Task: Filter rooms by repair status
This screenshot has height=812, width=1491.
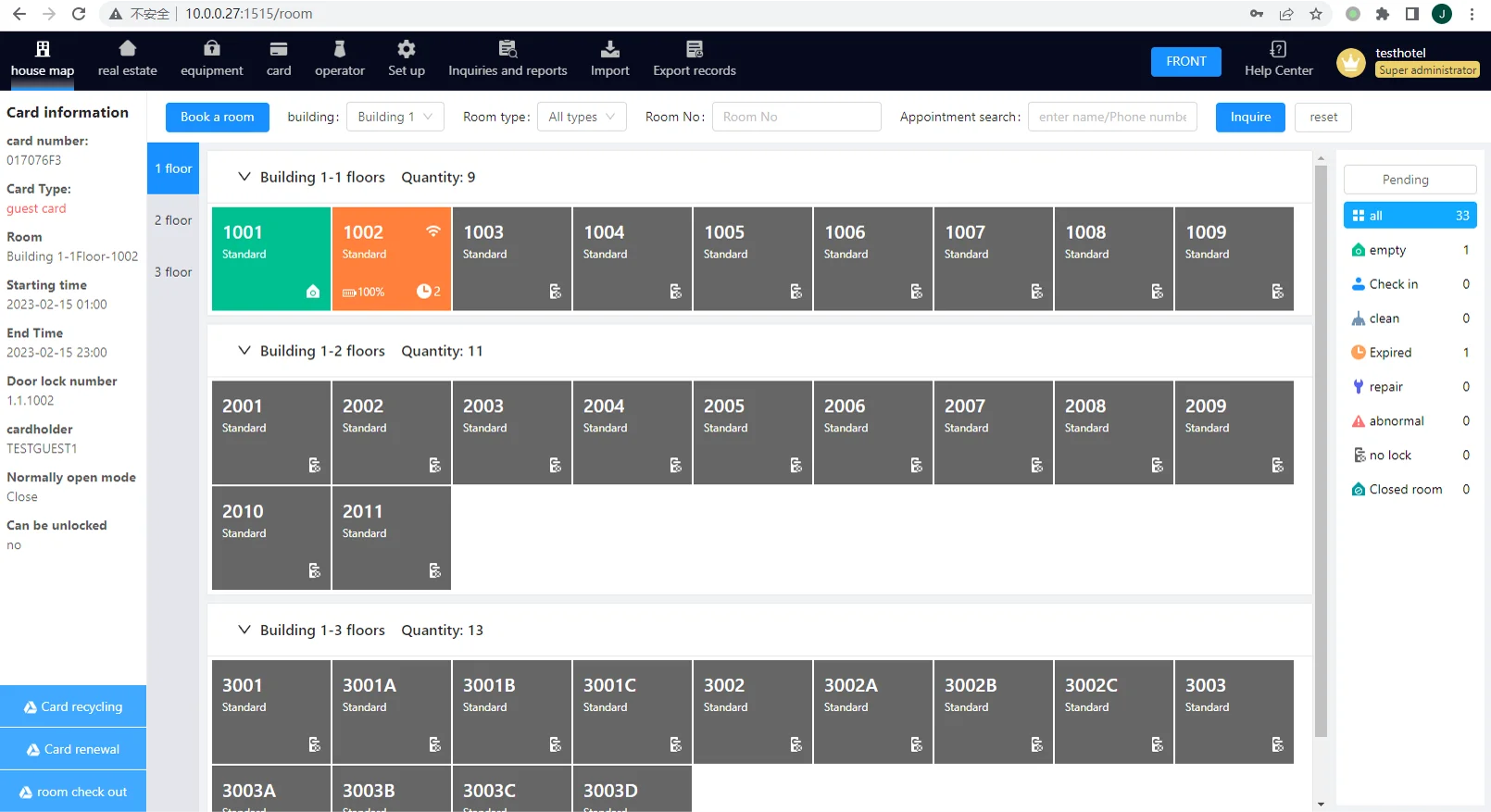Action: pos(1410,387)
